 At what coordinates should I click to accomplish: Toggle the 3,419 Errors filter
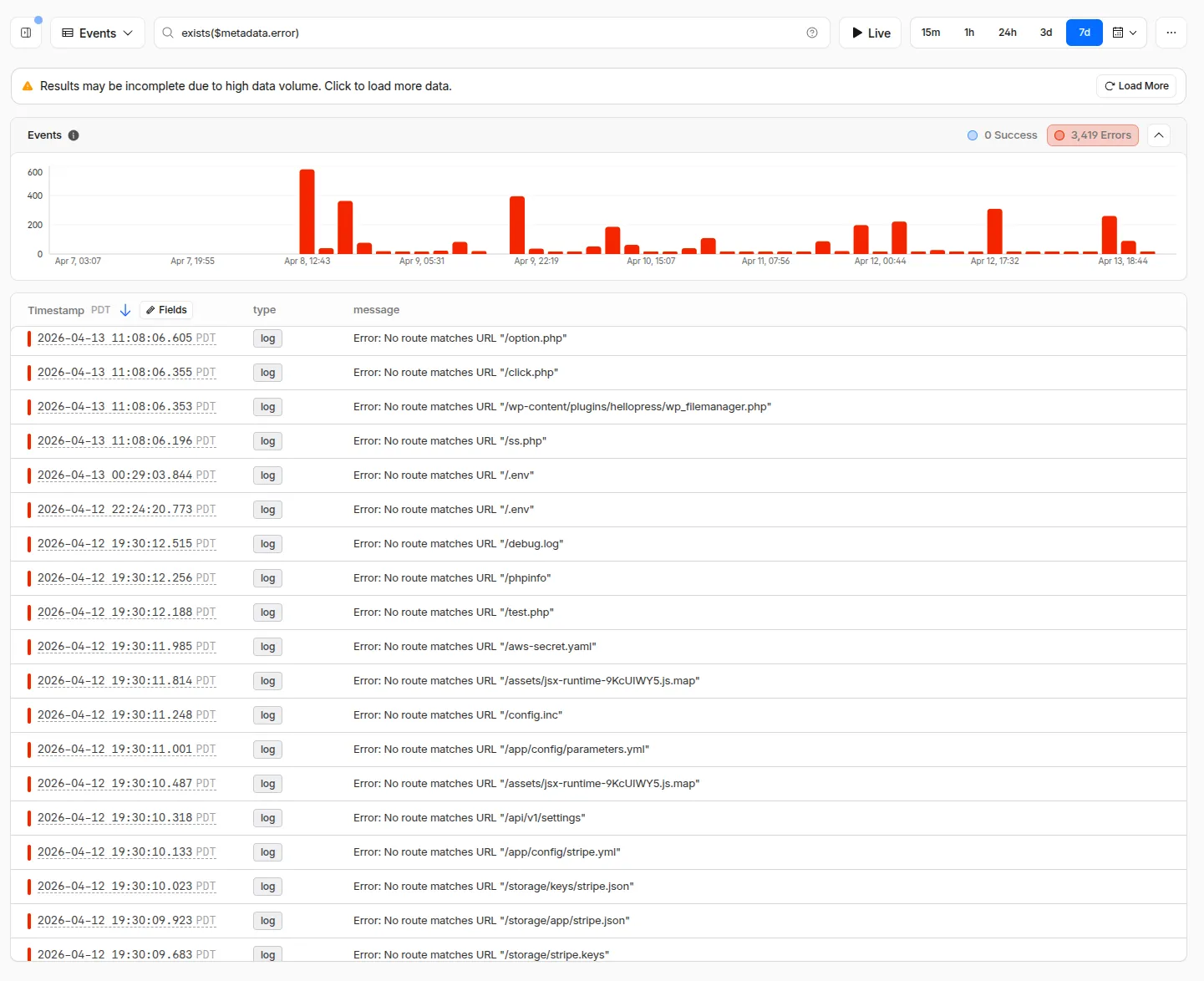1093,135
